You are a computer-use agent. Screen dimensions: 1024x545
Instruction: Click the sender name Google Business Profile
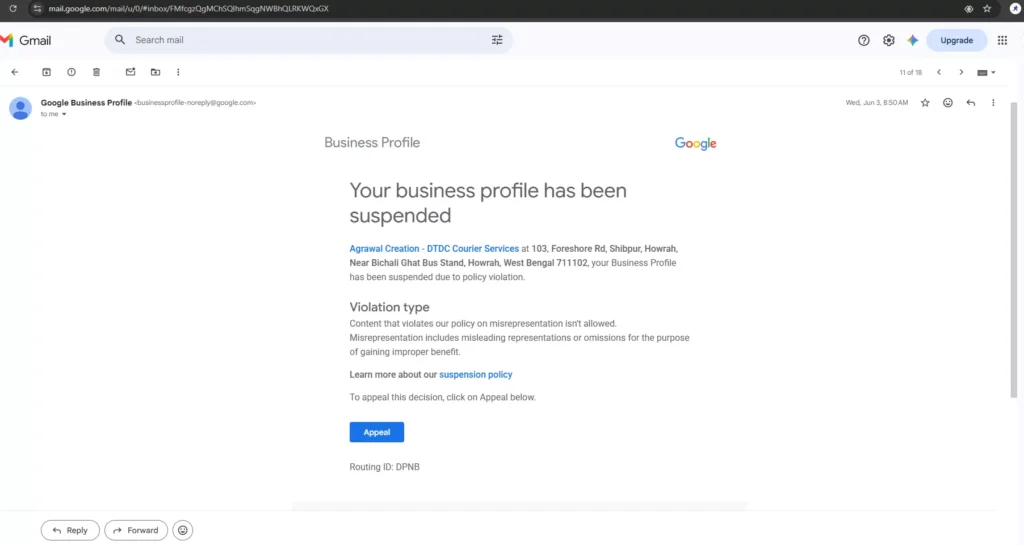pyautogui.click(x=86, y=102)
